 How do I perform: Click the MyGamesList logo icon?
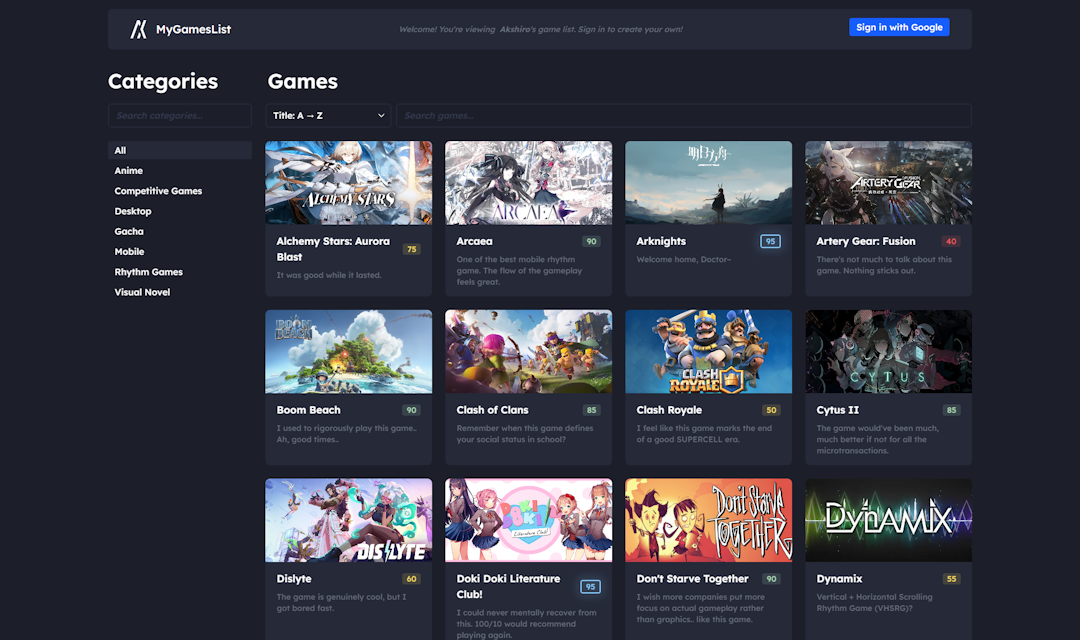[x=140, y=29]
